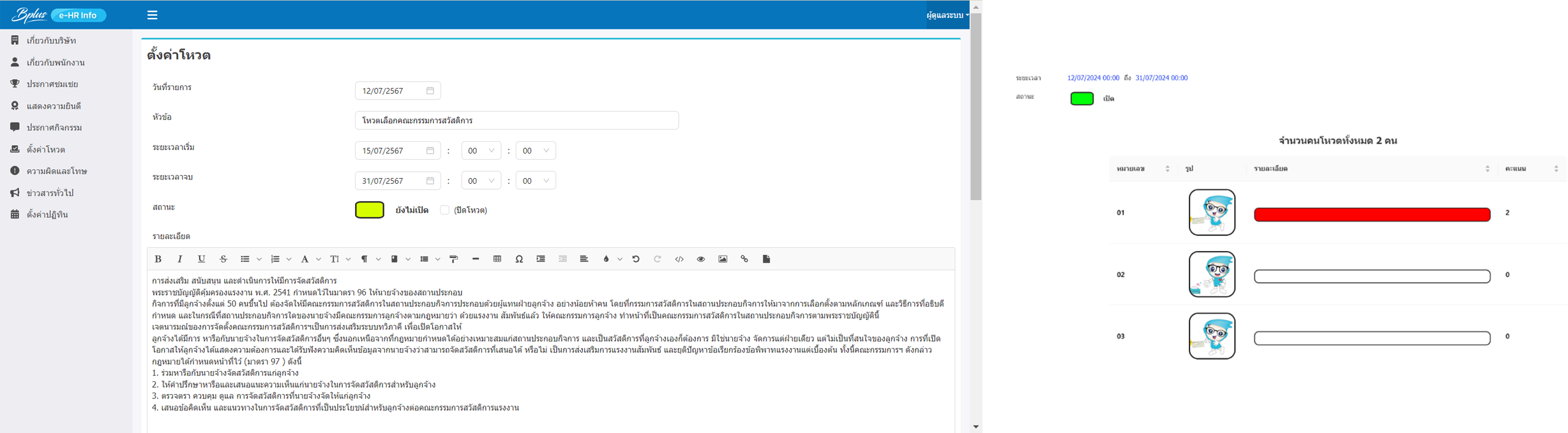Insert a horizontal line
The height and width of the screenshot is (433, 1568).
[476, 259]
